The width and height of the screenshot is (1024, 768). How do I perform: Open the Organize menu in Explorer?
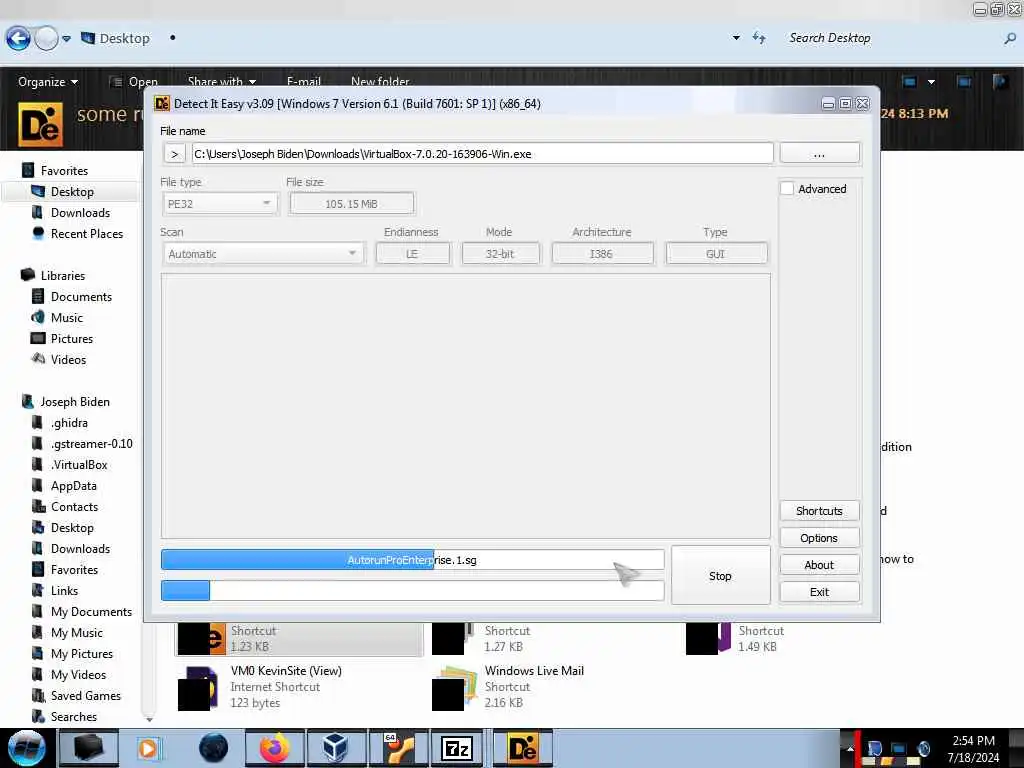(x=48, y=82)
